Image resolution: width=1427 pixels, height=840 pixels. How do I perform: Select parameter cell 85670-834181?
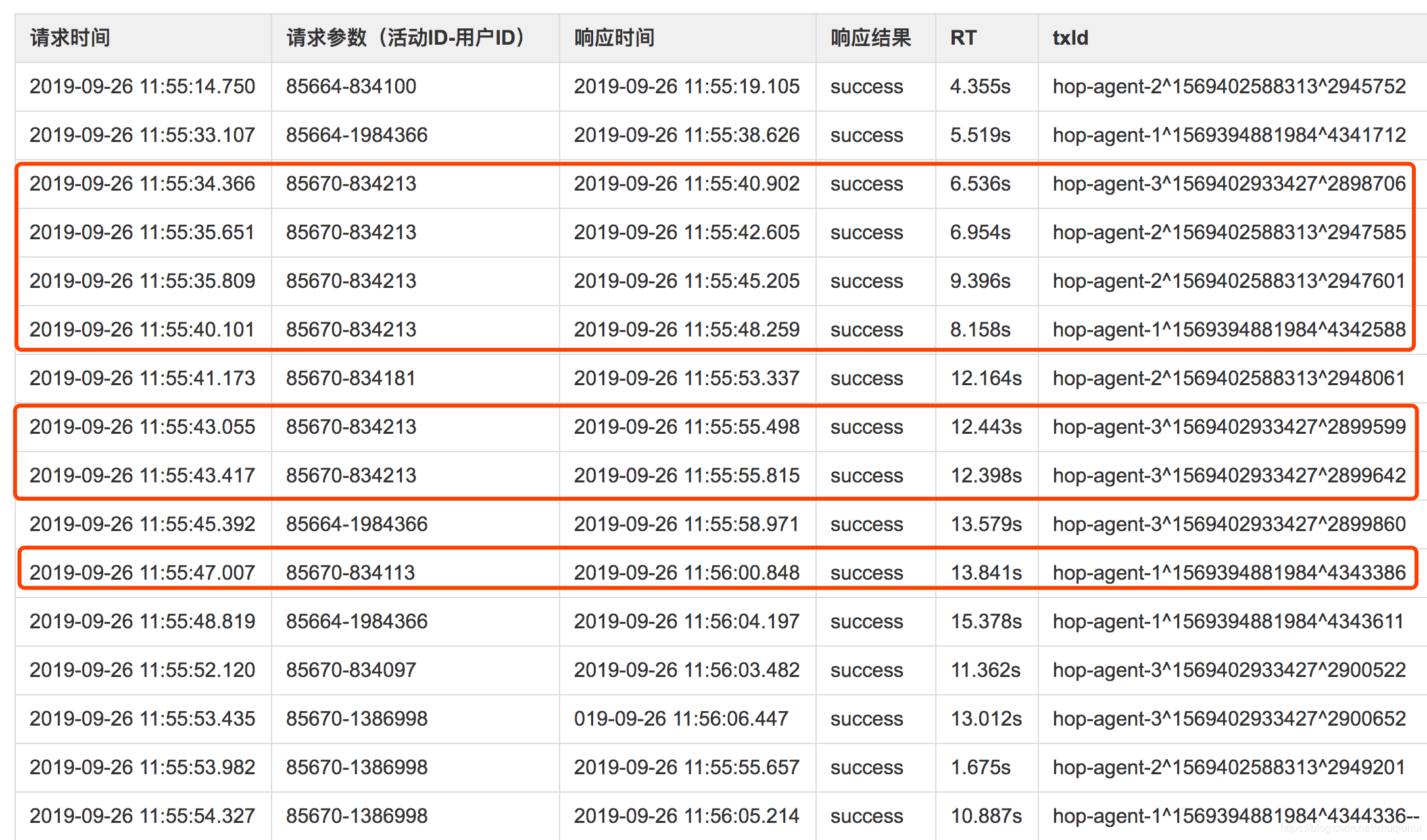(351, 379)
